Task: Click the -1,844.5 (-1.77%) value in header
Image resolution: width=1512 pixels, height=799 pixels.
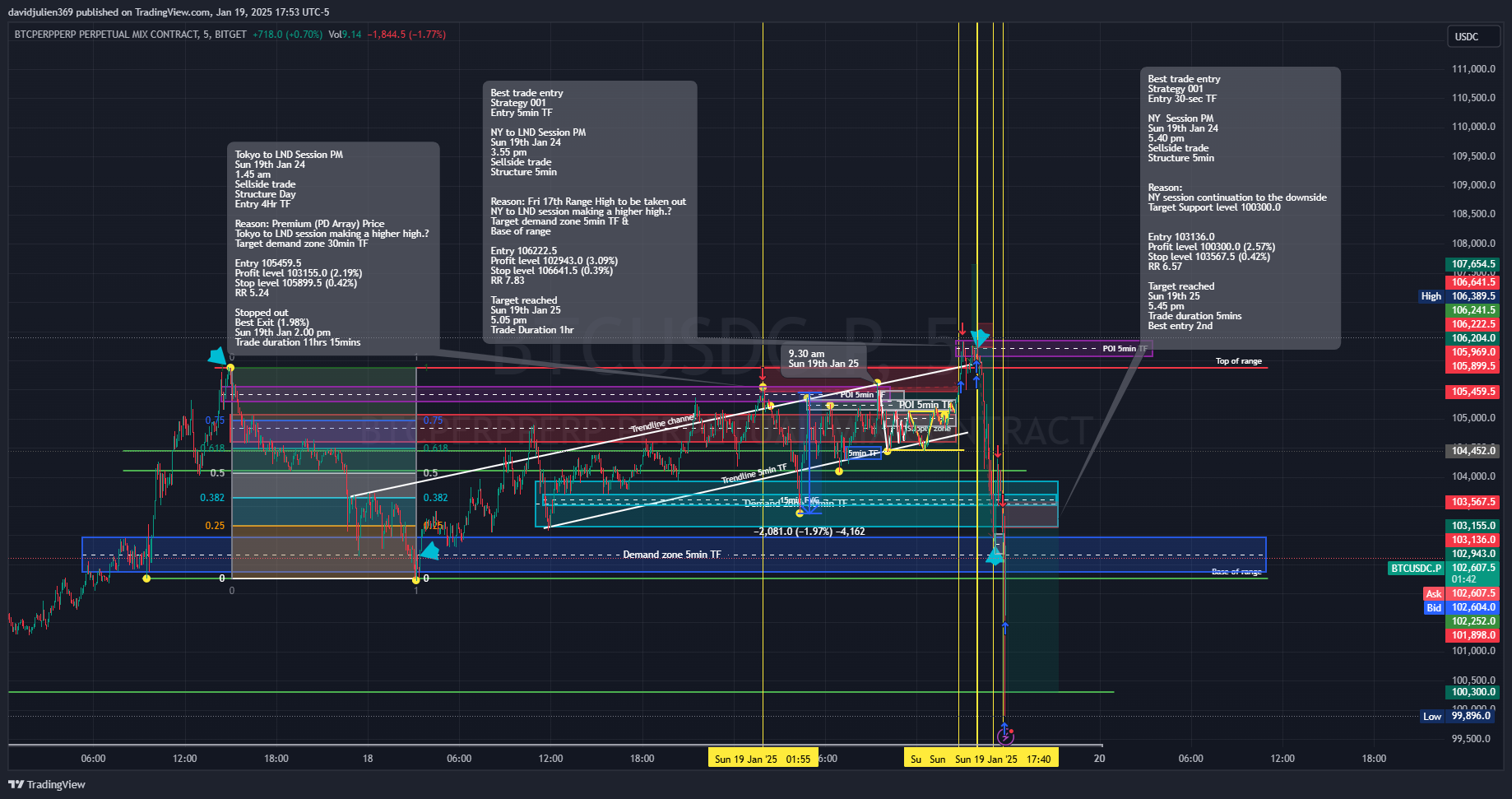Action: [406, 35]
